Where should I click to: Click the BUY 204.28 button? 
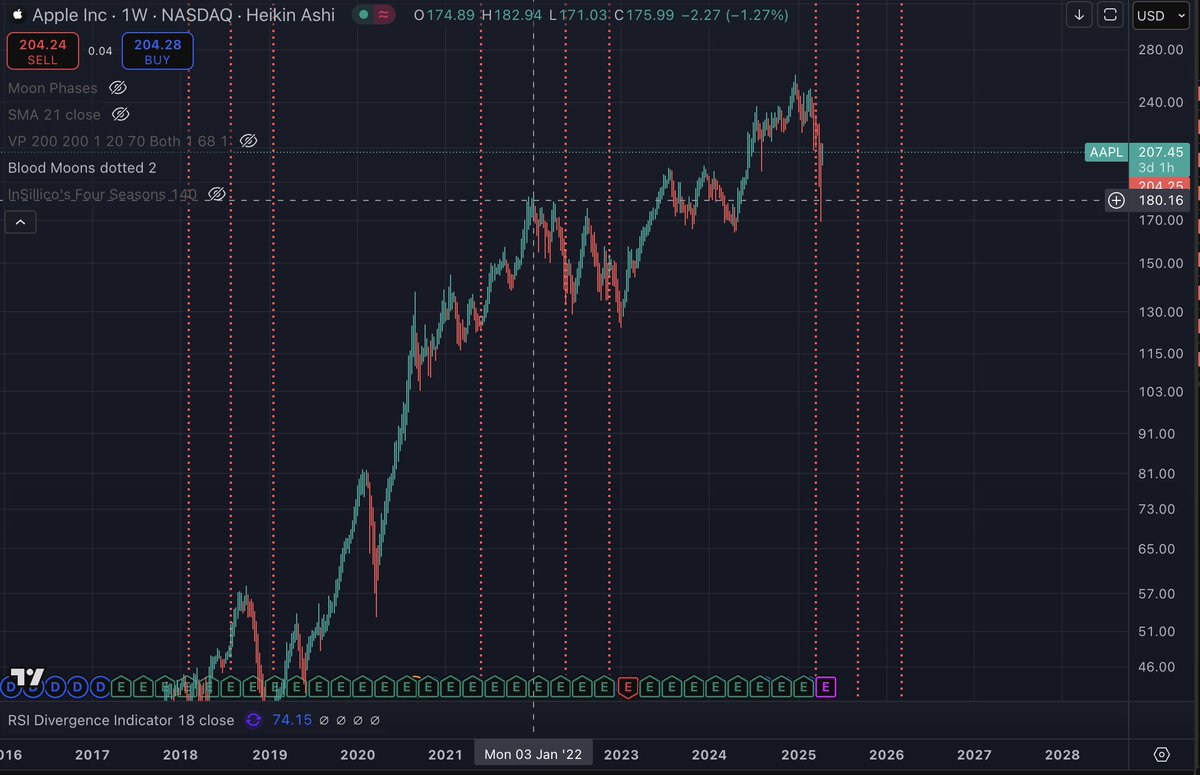(158, 51)
